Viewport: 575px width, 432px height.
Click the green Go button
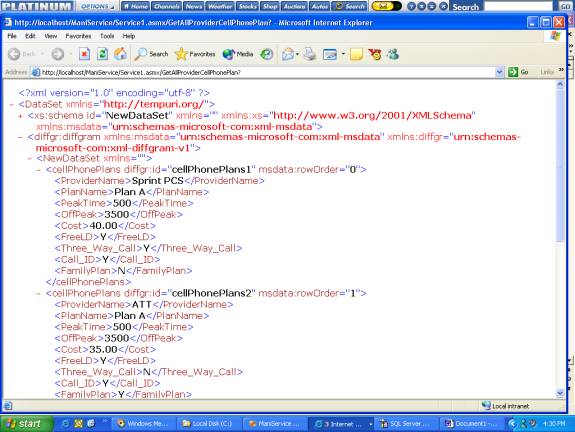click(x=518, y=72)
